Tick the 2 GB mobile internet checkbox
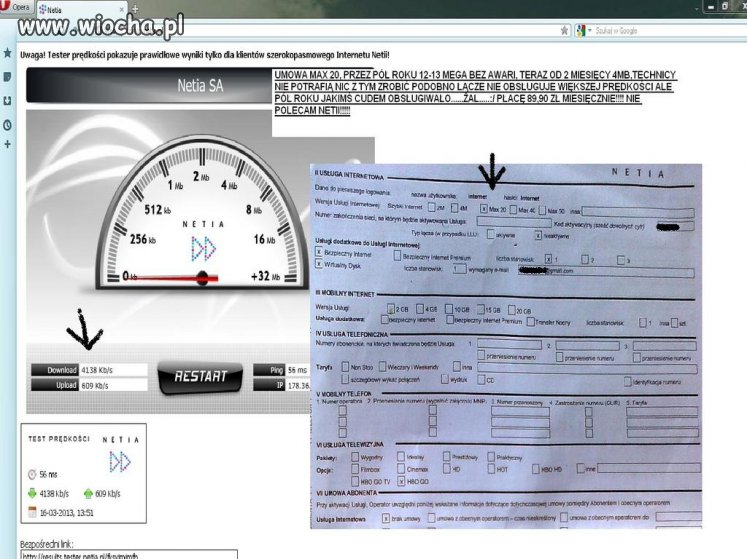The image size is (747, 559). 391,309
